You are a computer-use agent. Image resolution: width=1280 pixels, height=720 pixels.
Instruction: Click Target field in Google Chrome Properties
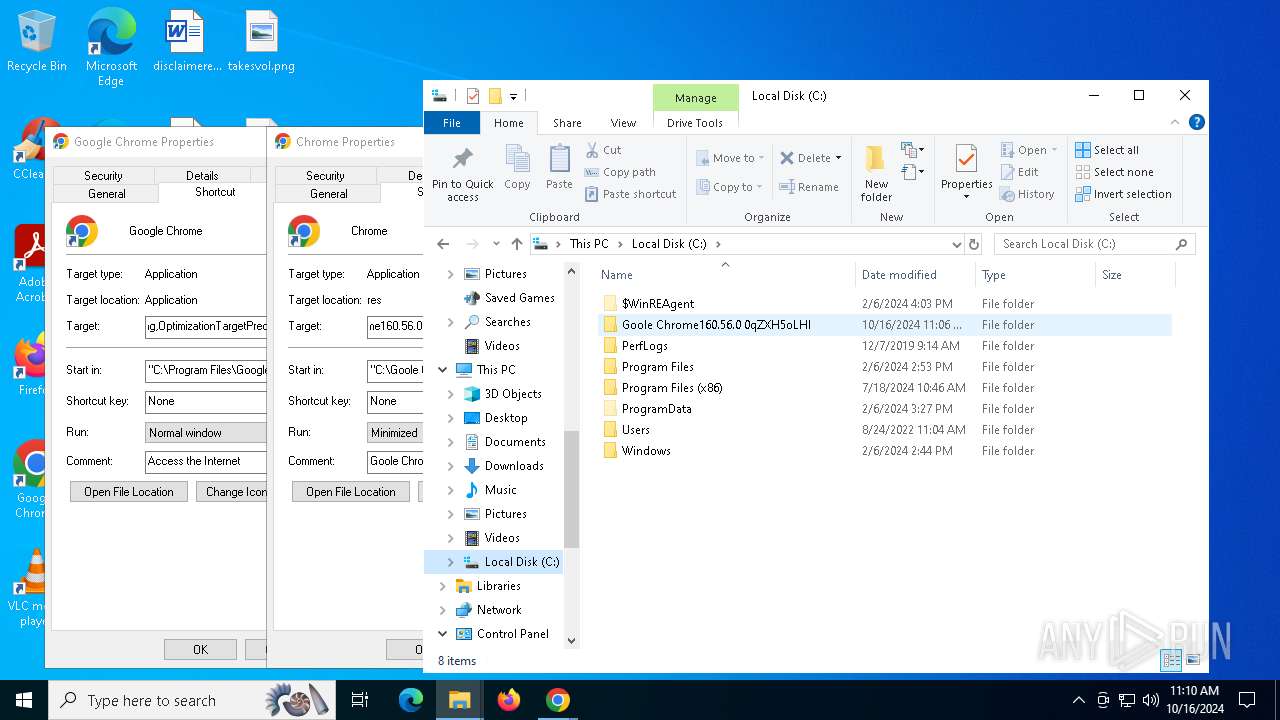[205, 326]
